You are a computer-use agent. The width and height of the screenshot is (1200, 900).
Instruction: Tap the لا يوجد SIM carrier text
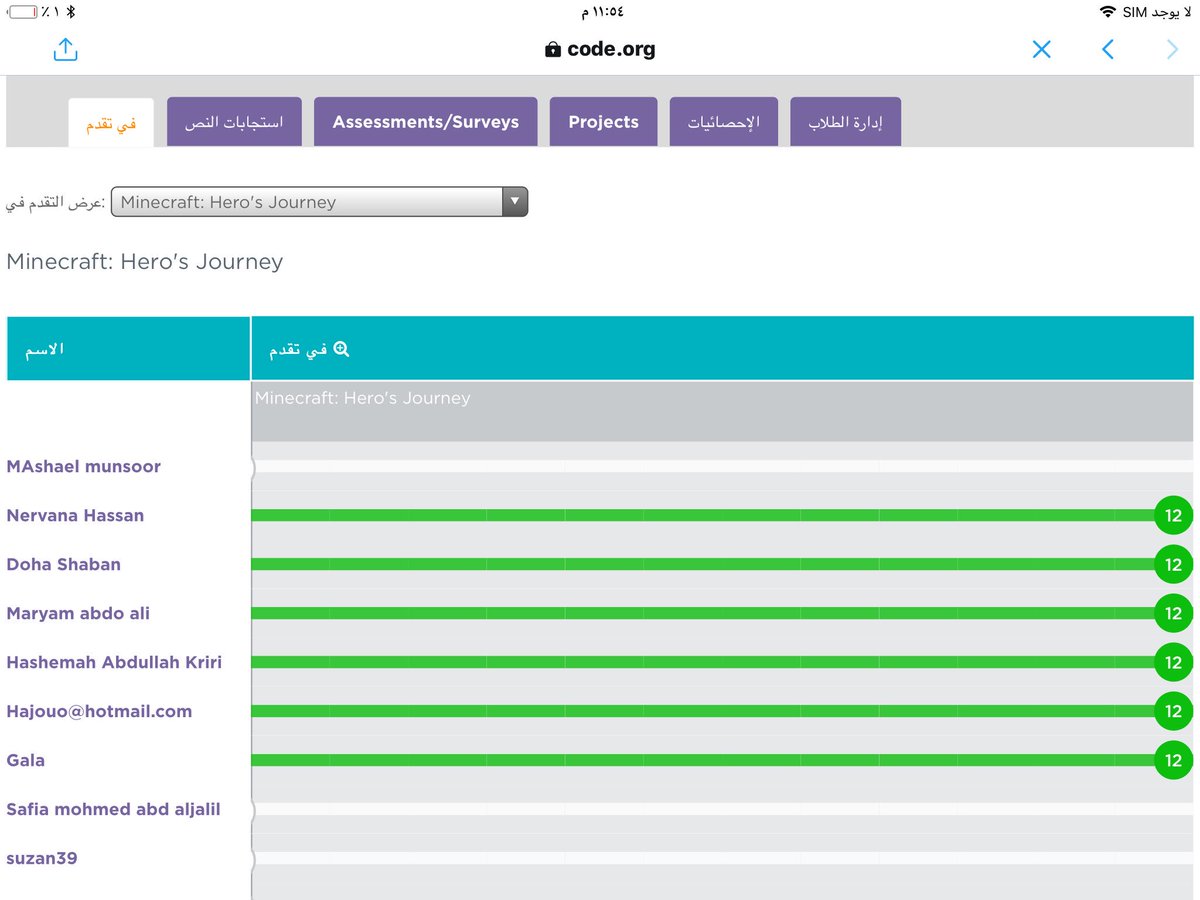(x=1157, y=12)
